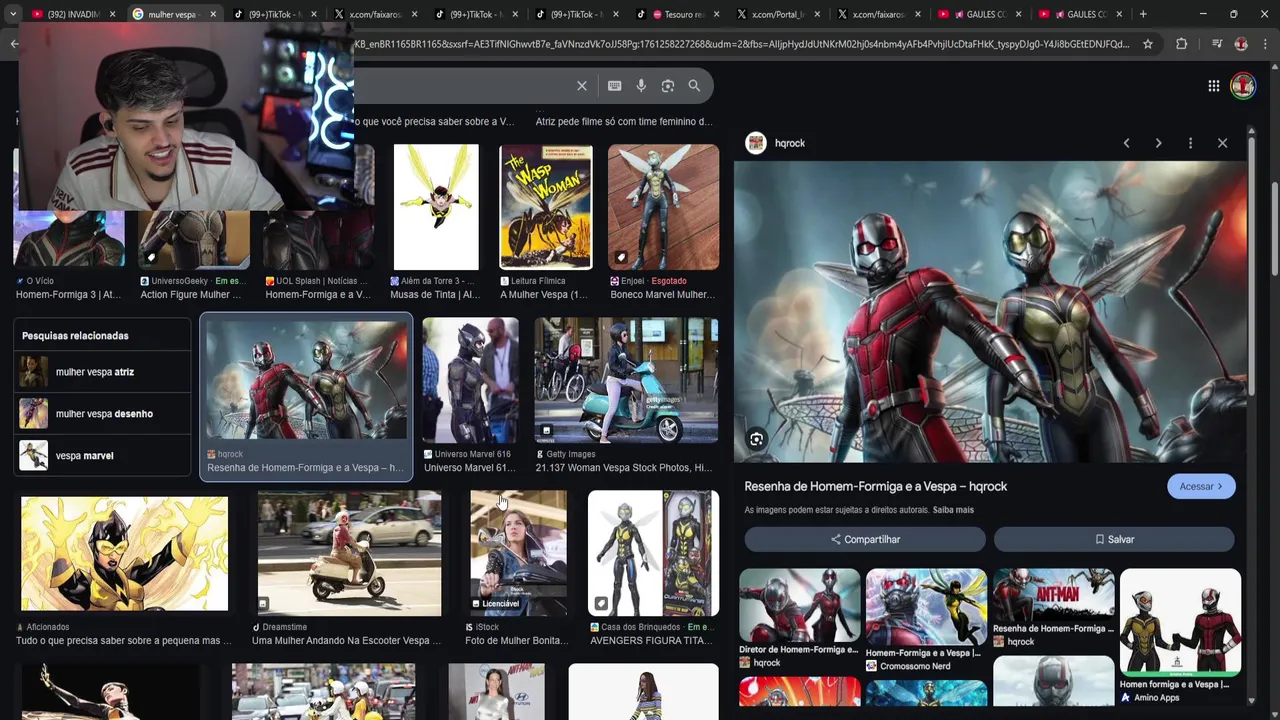Close the image preview panel
This screenshot has width=1280, height=720.
tap(1222, 143)
